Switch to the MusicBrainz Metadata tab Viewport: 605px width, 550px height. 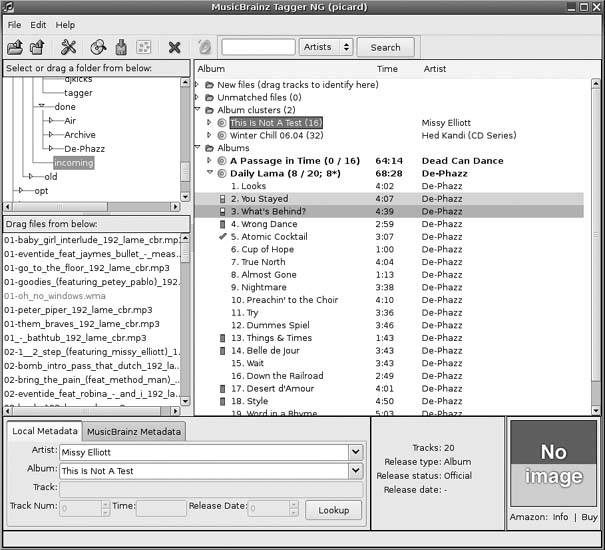click(134, 432)
